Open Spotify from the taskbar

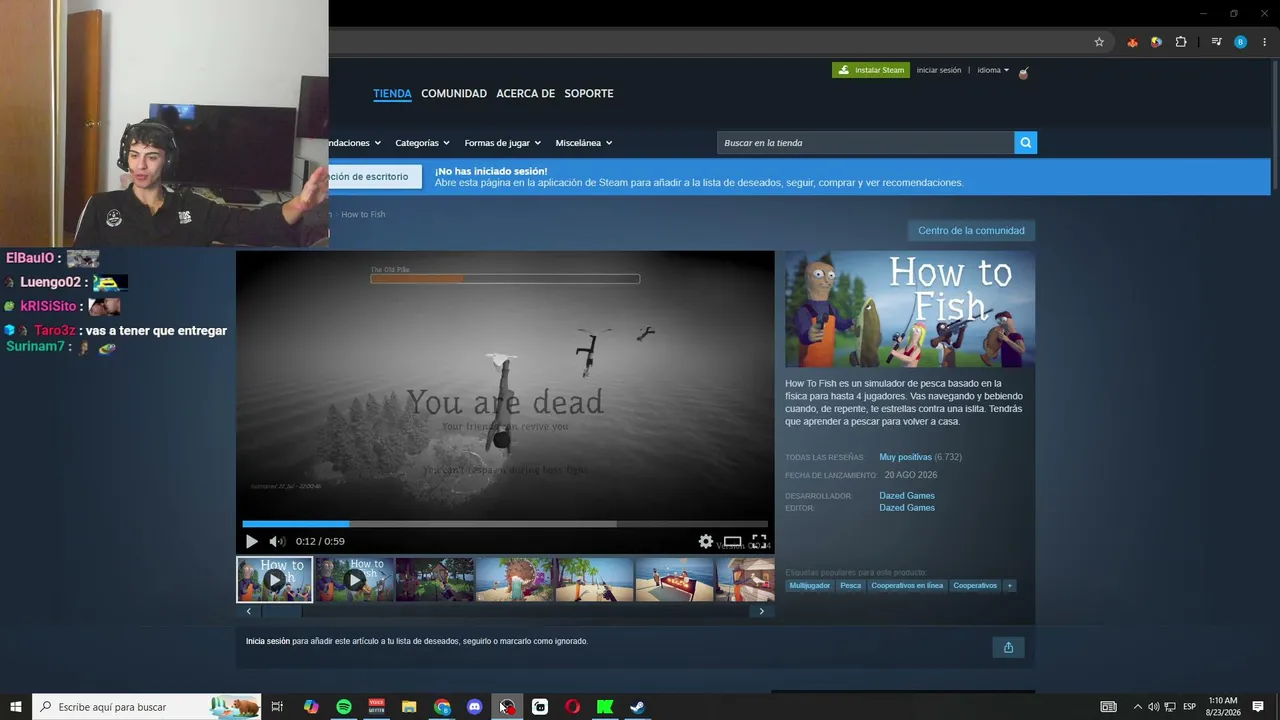[x=344, y=707]
